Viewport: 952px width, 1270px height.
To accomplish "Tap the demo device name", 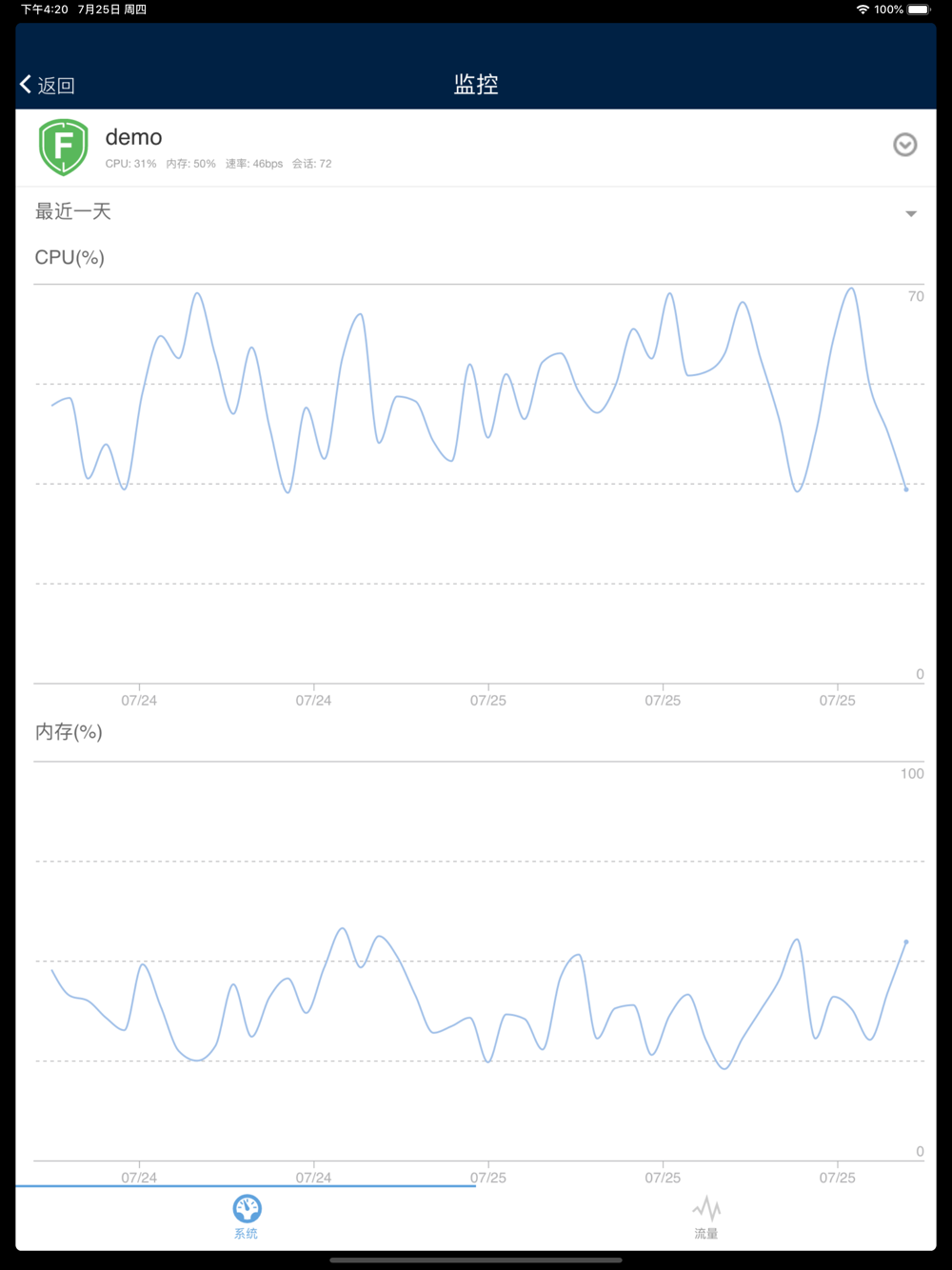I will (133, 137).
